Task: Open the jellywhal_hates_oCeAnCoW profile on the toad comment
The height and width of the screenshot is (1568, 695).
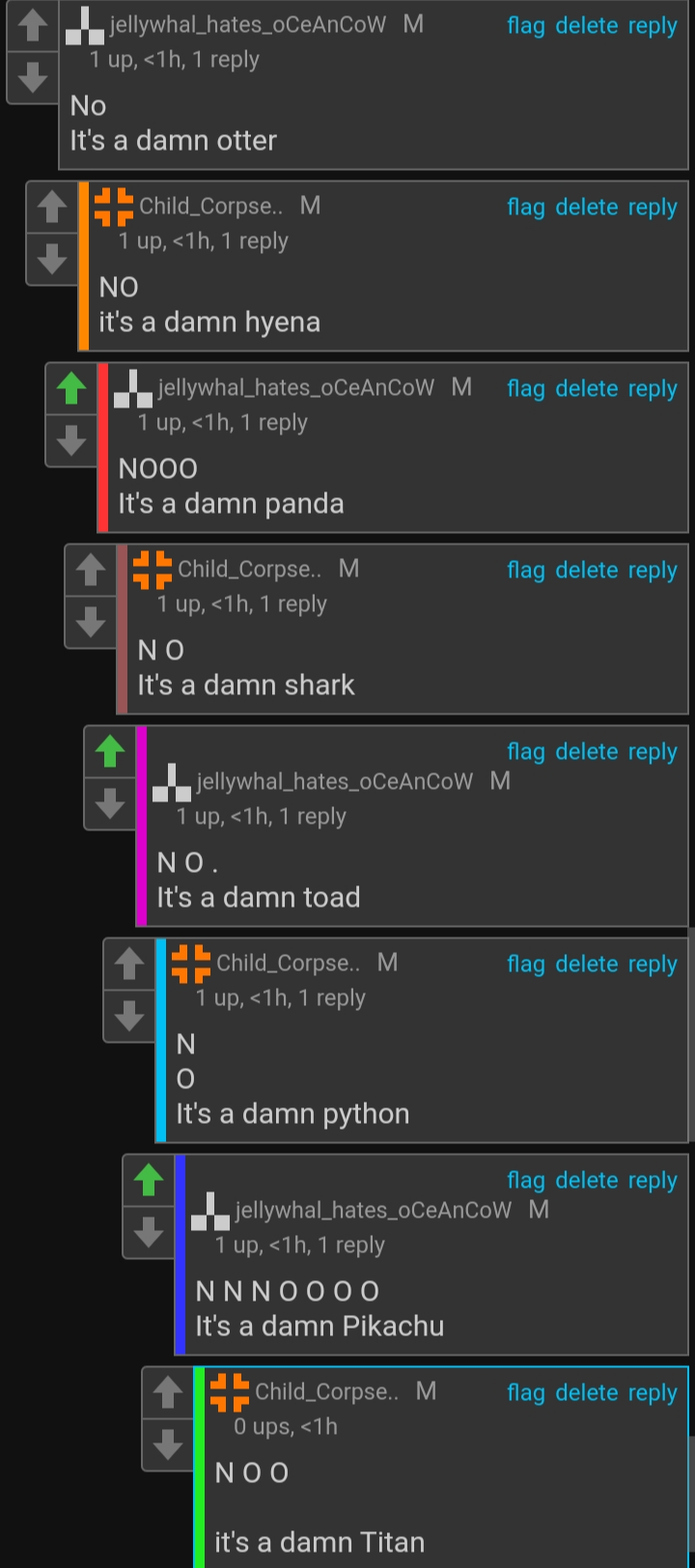Action: (335, 781)
